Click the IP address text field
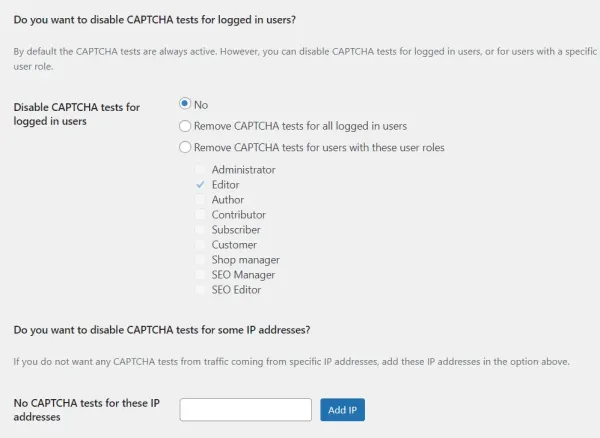 tap(246, 410)
